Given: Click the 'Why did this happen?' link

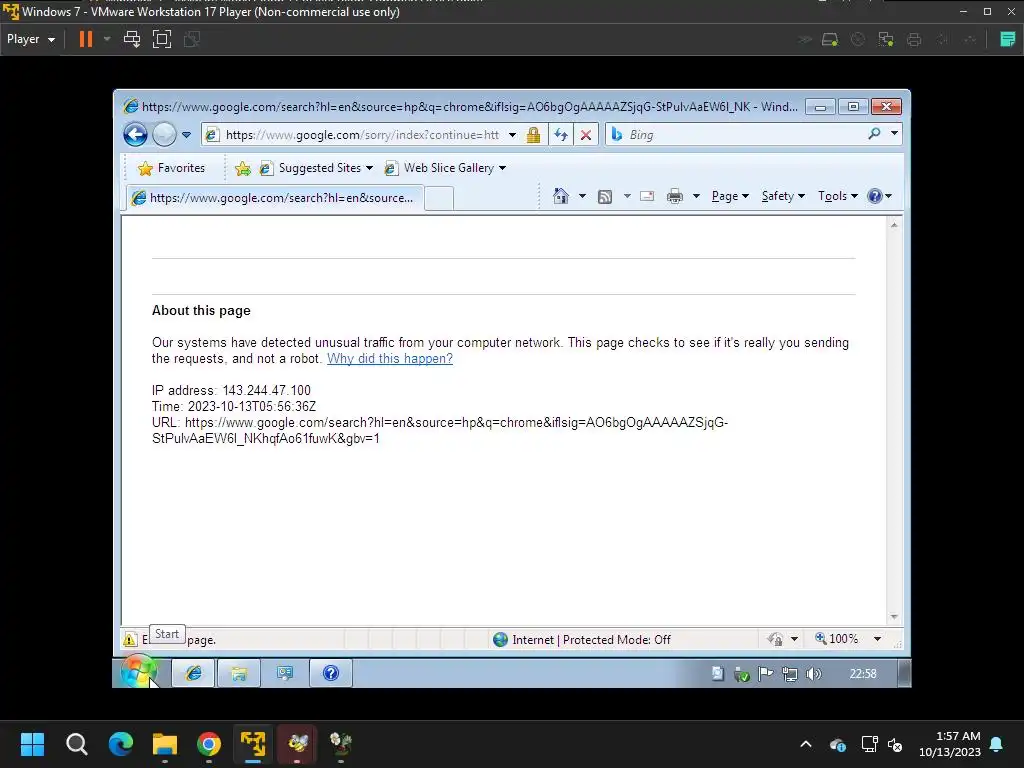Looking at the screenshot, I should (390, 359).
